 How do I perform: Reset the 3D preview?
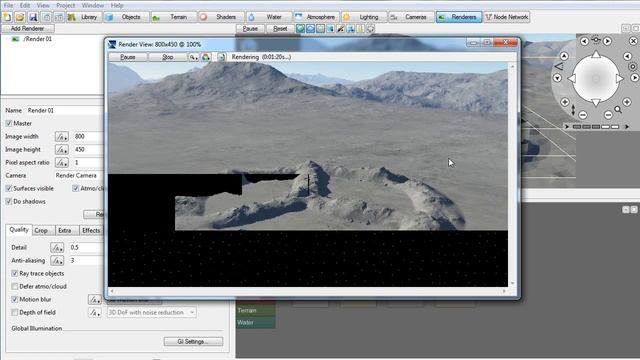click(x=280, y=29)
